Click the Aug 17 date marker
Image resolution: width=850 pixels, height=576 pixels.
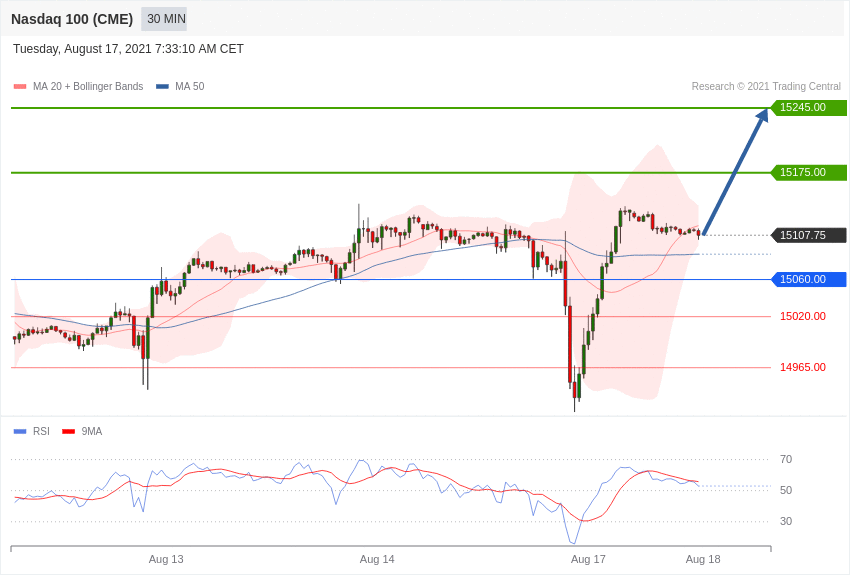[x=588, y=559]
